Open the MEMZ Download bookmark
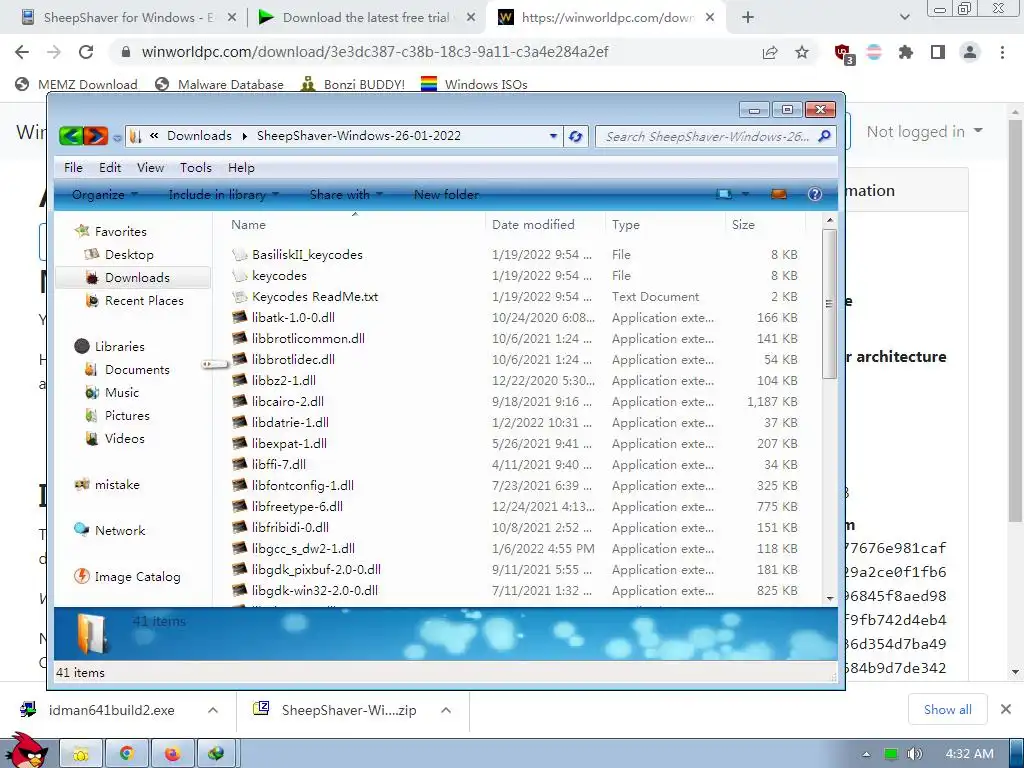This screenshot has width=1024, height=768. pos(76,84)
